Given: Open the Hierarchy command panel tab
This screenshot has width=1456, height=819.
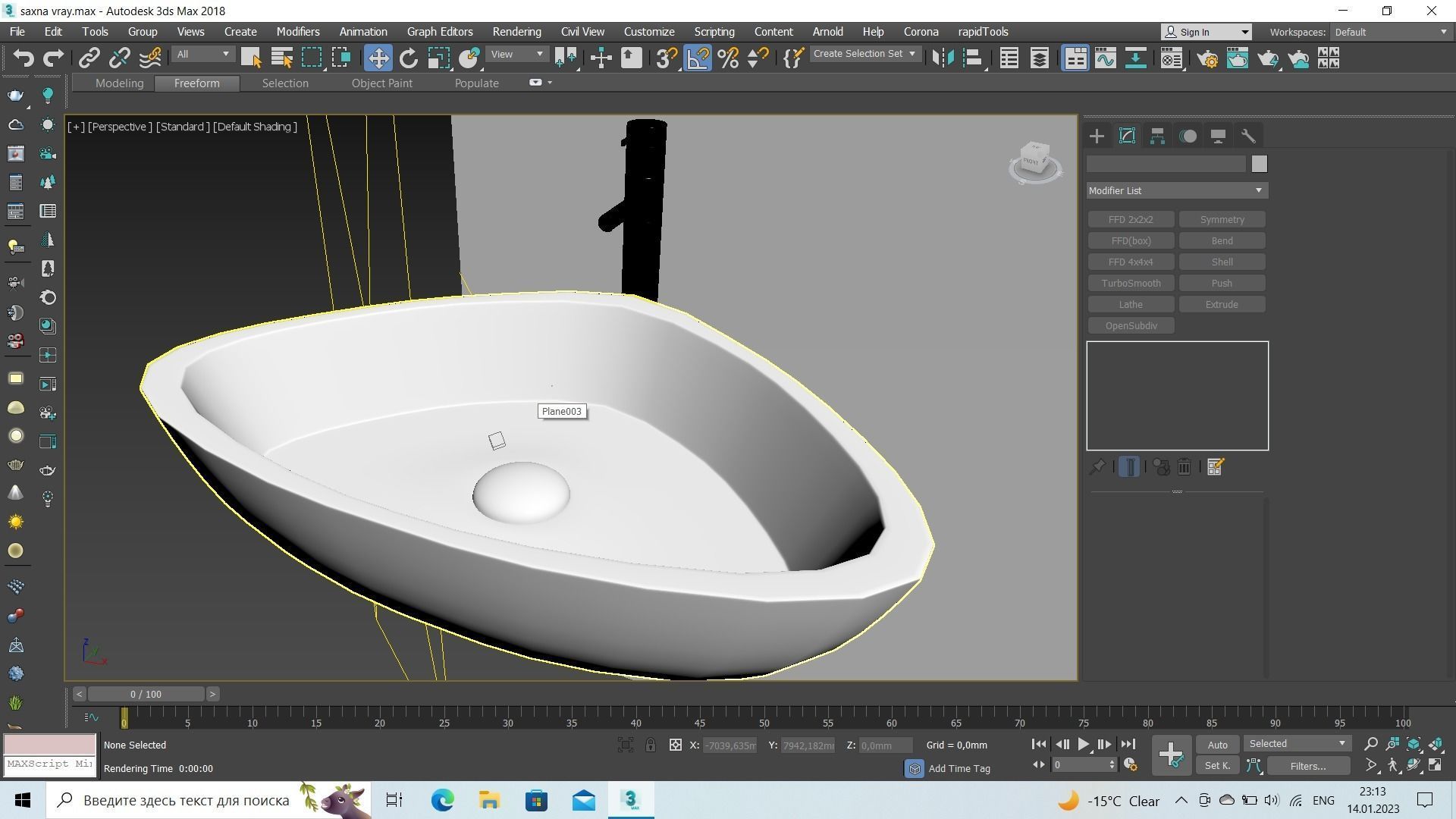Looking at the screenshot, I should click(1157, 136).
